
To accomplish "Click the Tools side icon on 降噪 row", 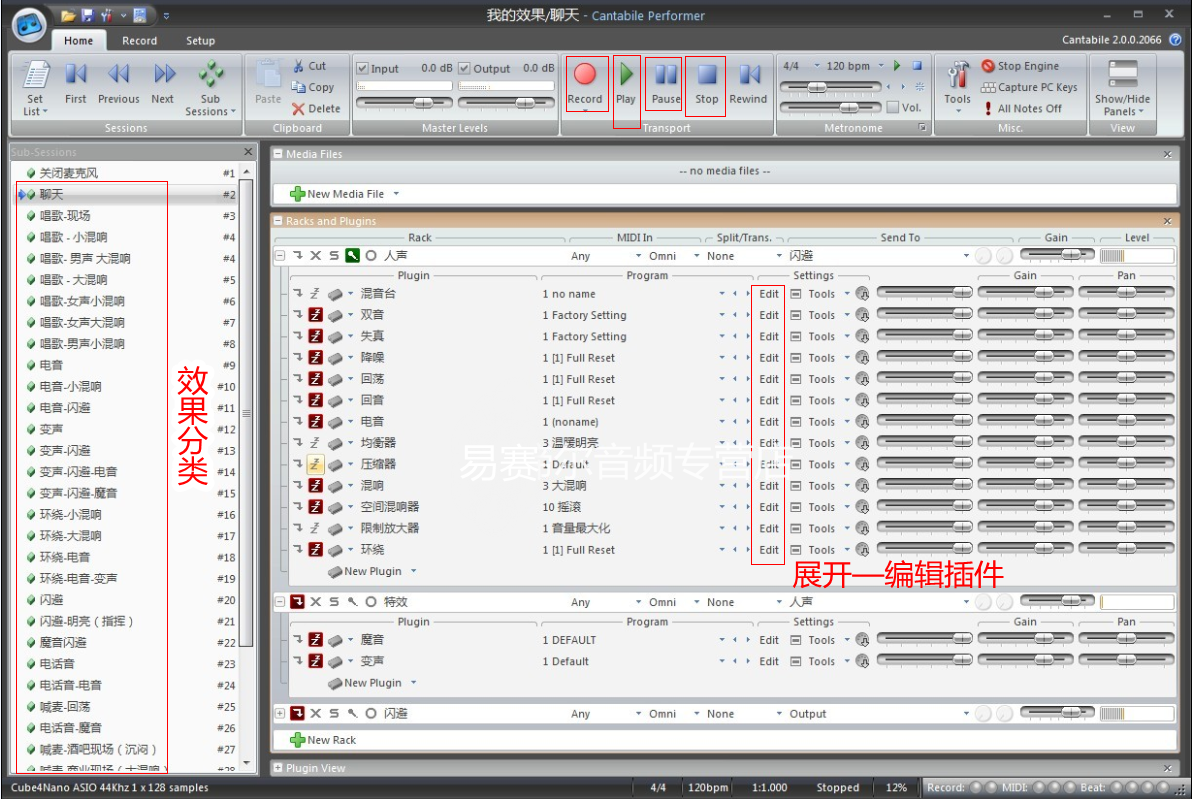I will (796, 357).
